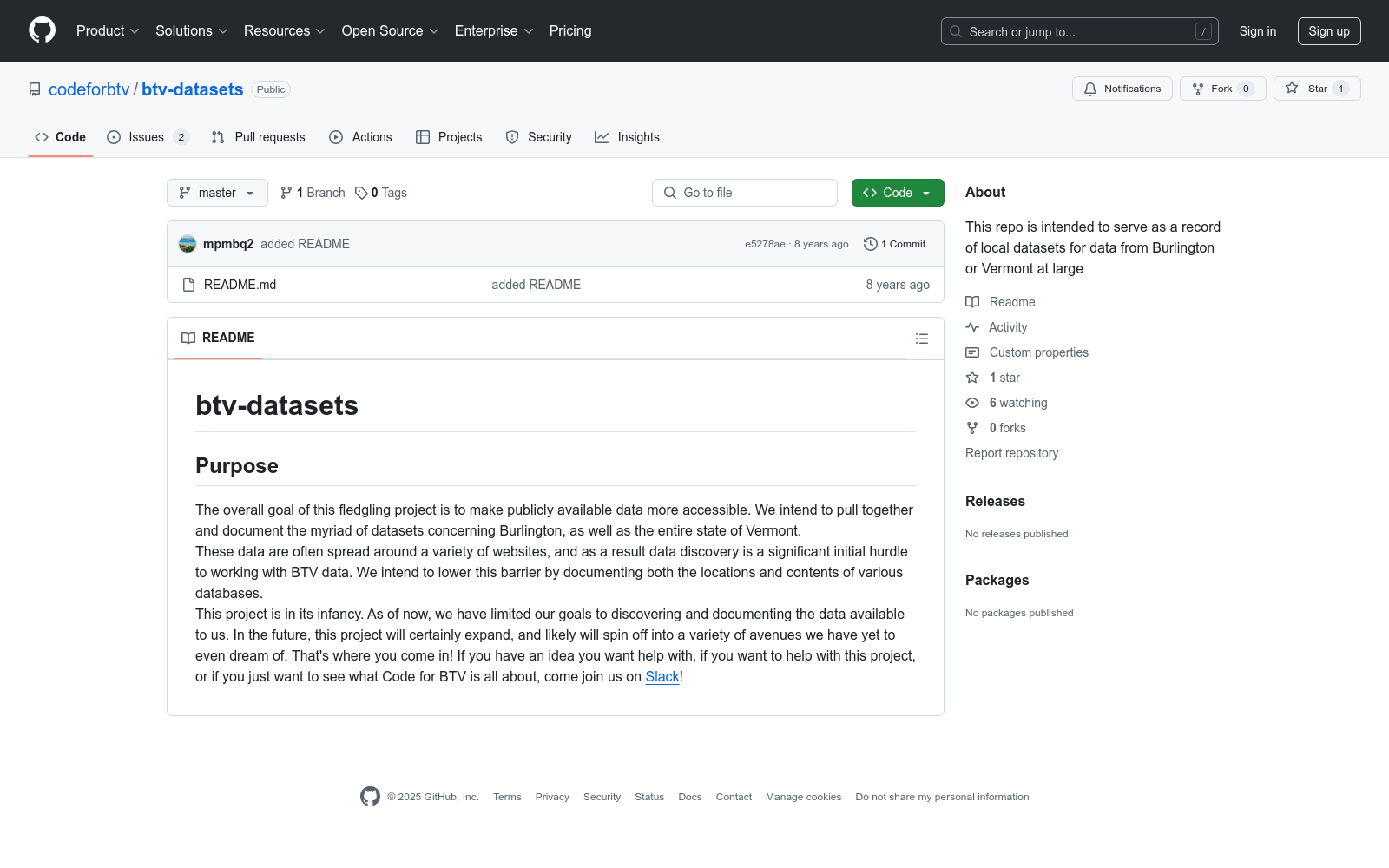
Task: Click Manage cookies in footer
Action: pyautogui.click(x=804, y=797)
